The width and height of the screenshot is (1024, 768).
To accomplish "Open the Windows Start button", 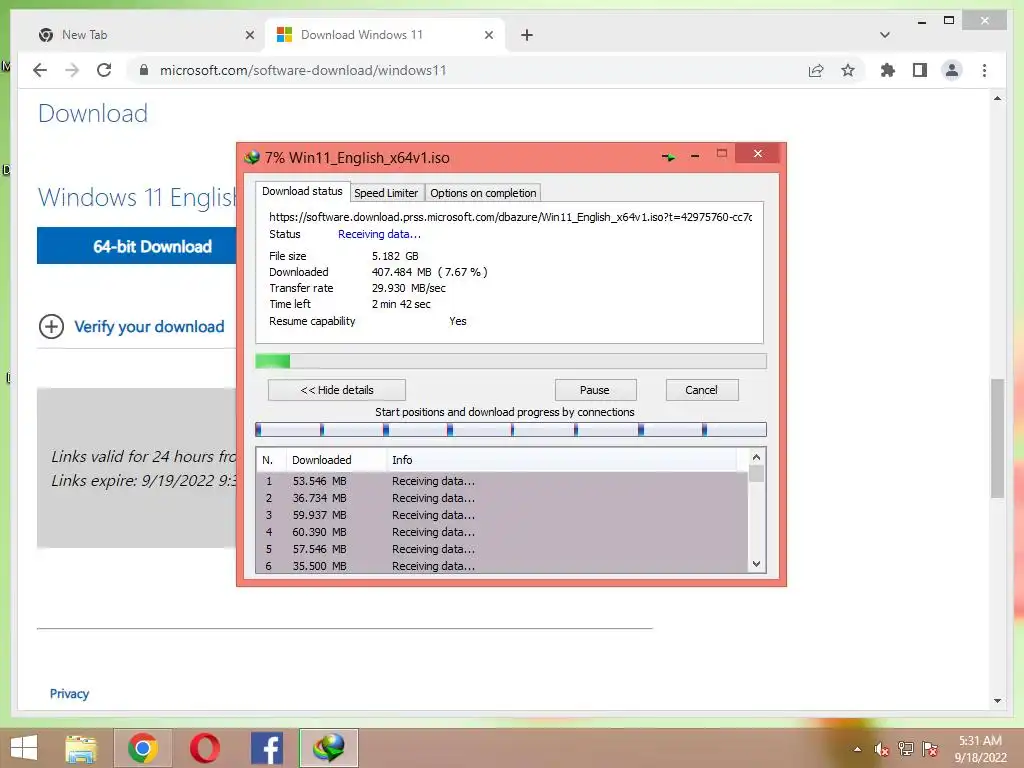I will click(24, 748).
